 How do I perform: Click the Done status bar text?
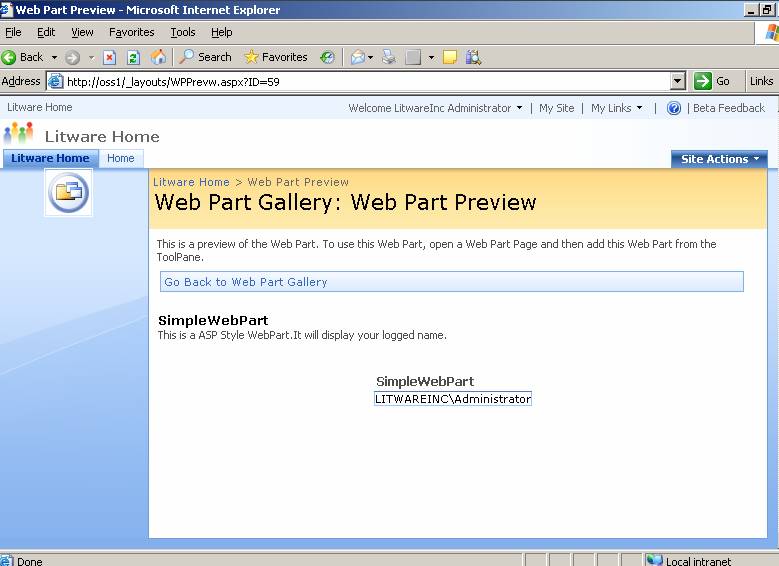[30, 561]
